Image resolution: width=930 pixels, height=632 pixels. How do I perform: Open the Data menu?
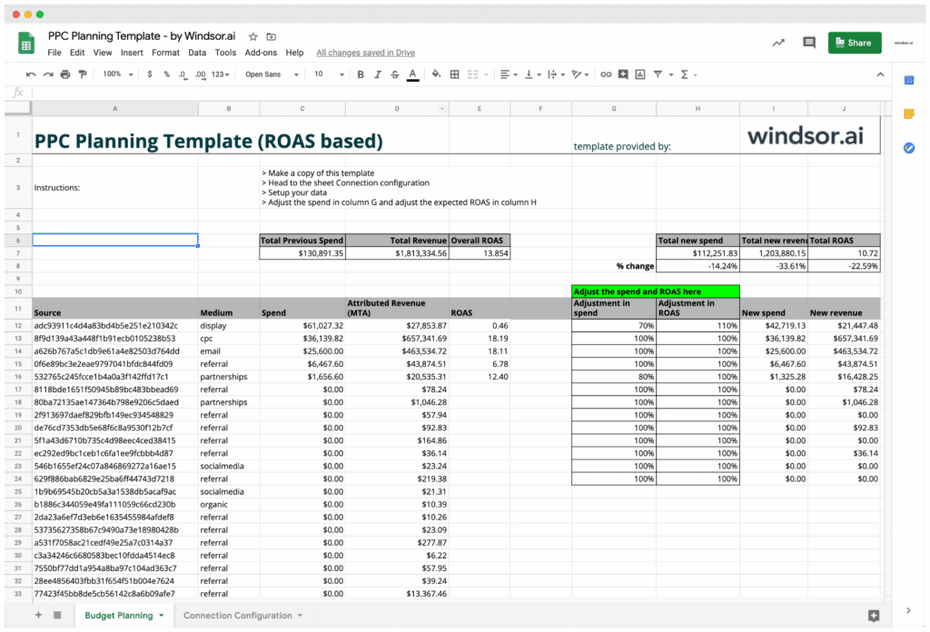pyautogui.click(x=197, y=52)
